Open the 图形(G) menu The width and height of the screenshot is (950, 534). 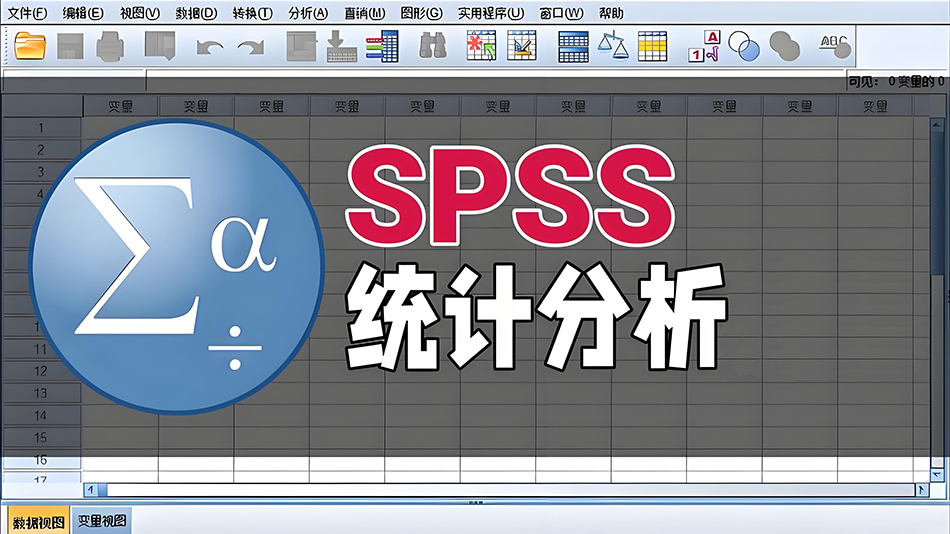[422, 13]
